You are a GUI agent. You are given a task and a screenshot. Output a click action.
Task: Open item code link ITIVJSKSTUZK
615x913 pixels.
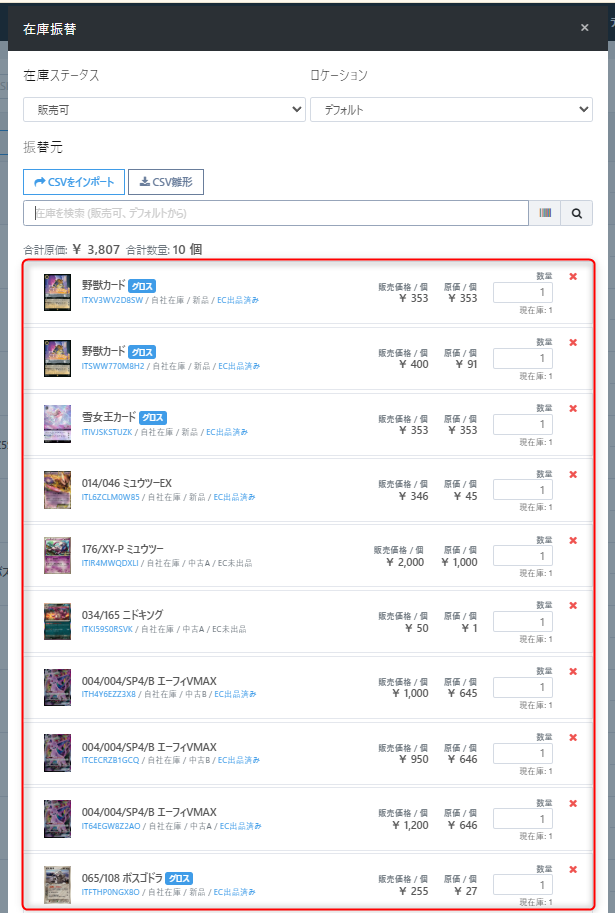[107, 432]
